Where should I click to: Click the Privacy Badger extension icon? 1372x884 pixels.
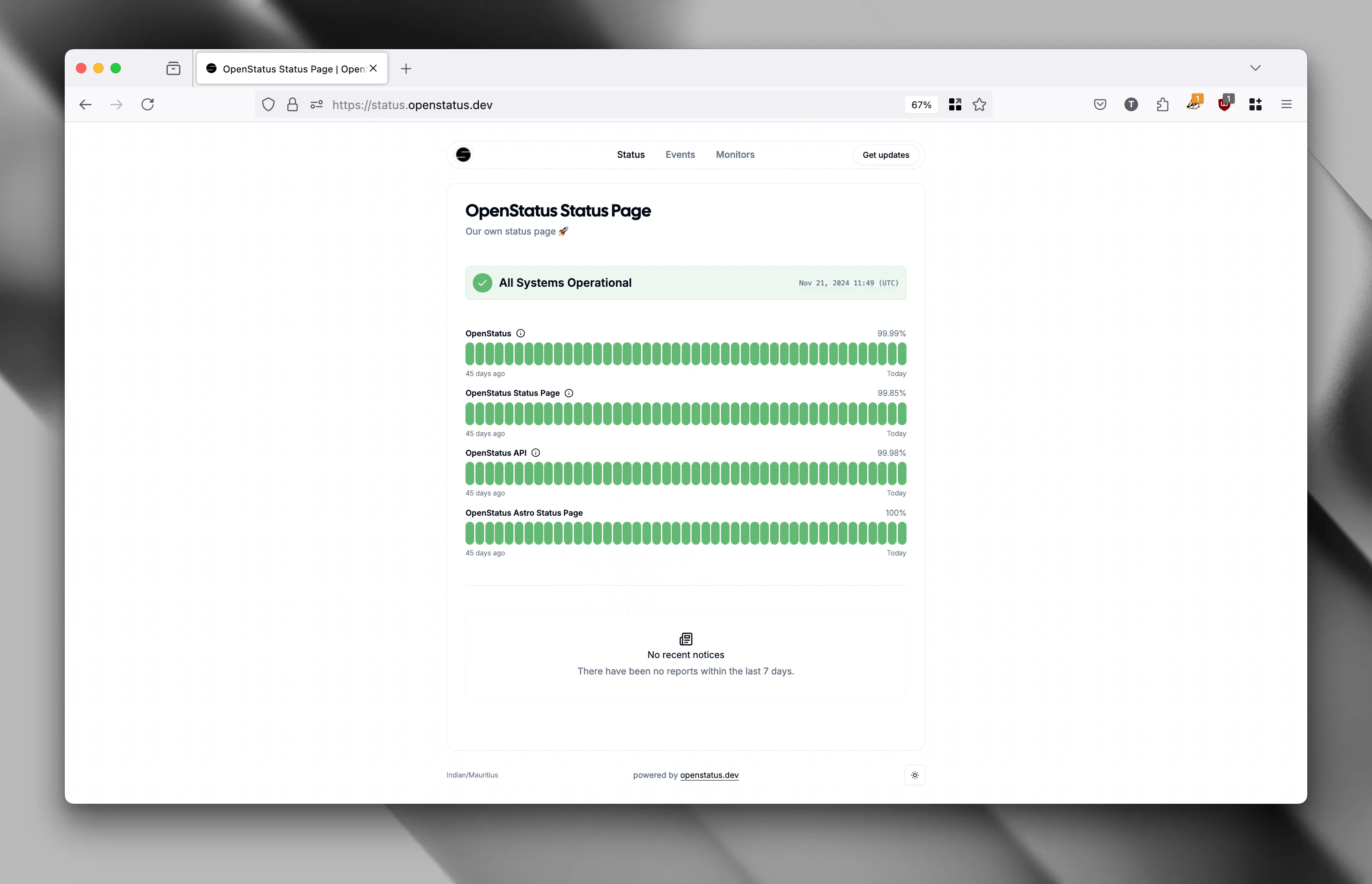1194,104
